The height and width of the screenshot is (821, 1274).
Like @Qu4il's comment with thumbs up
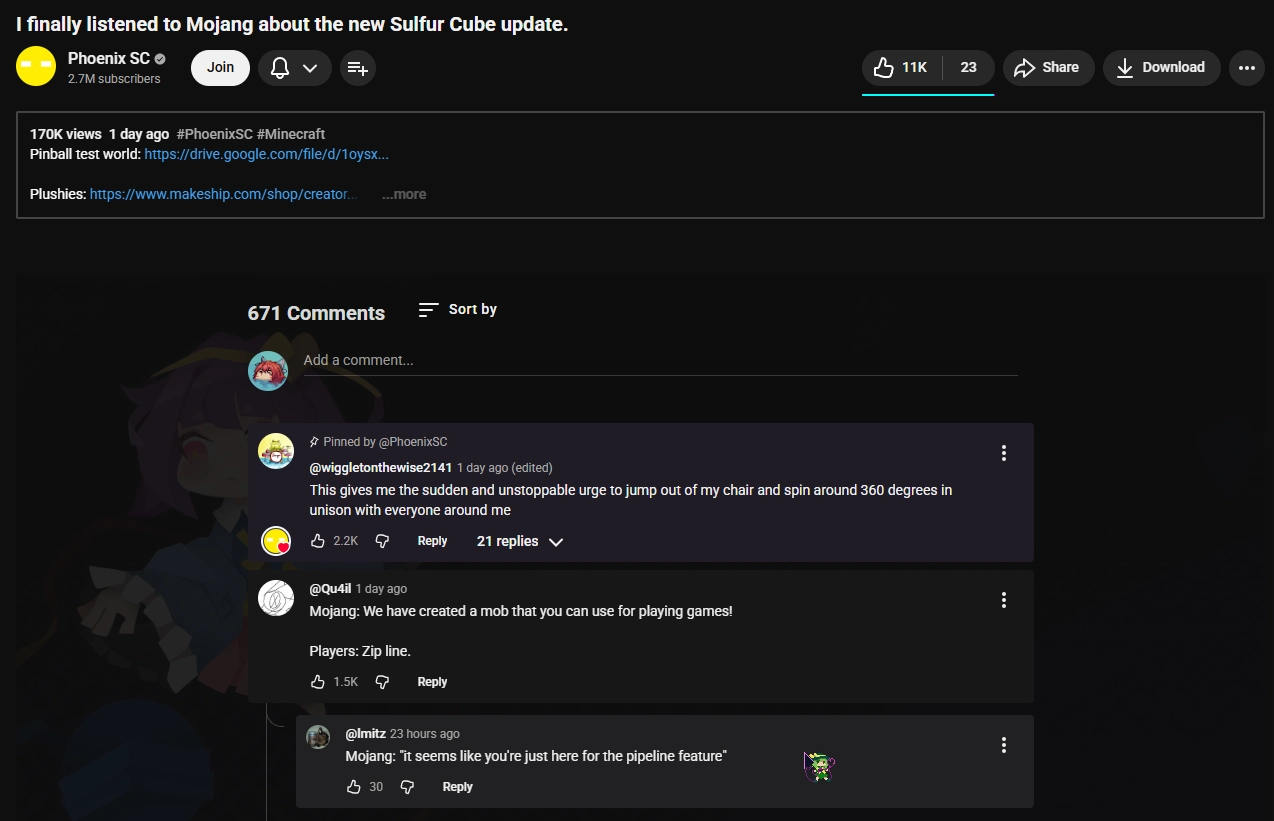pos(318,681)
